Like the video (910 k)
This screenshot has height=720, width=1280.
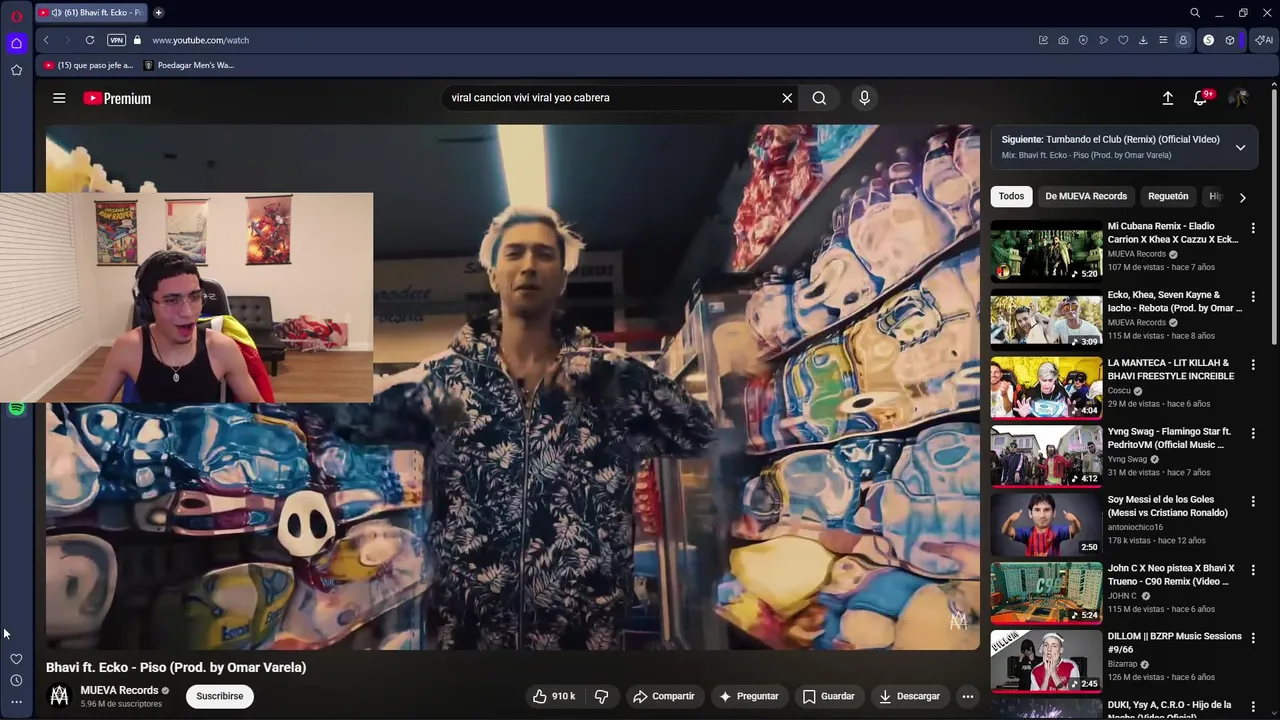554,696
